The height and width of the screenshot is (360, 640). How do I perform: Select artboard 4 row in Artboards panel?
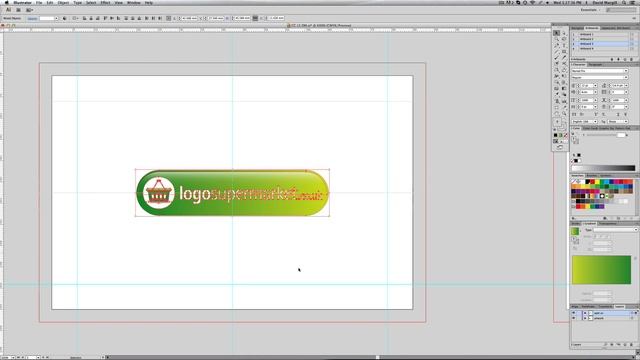tap(602, 49)
